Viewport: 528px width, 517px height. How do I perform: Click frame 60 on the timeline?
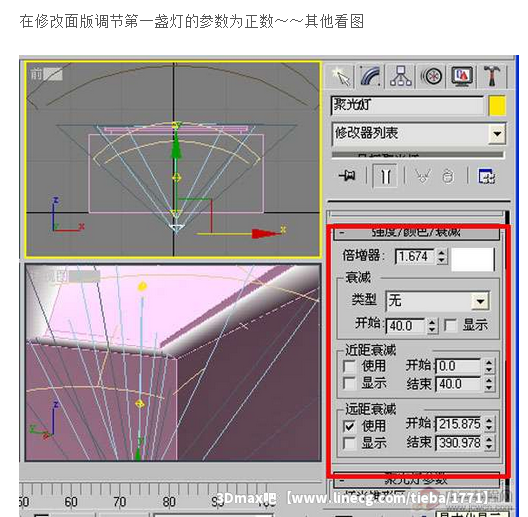coord(71,502)
